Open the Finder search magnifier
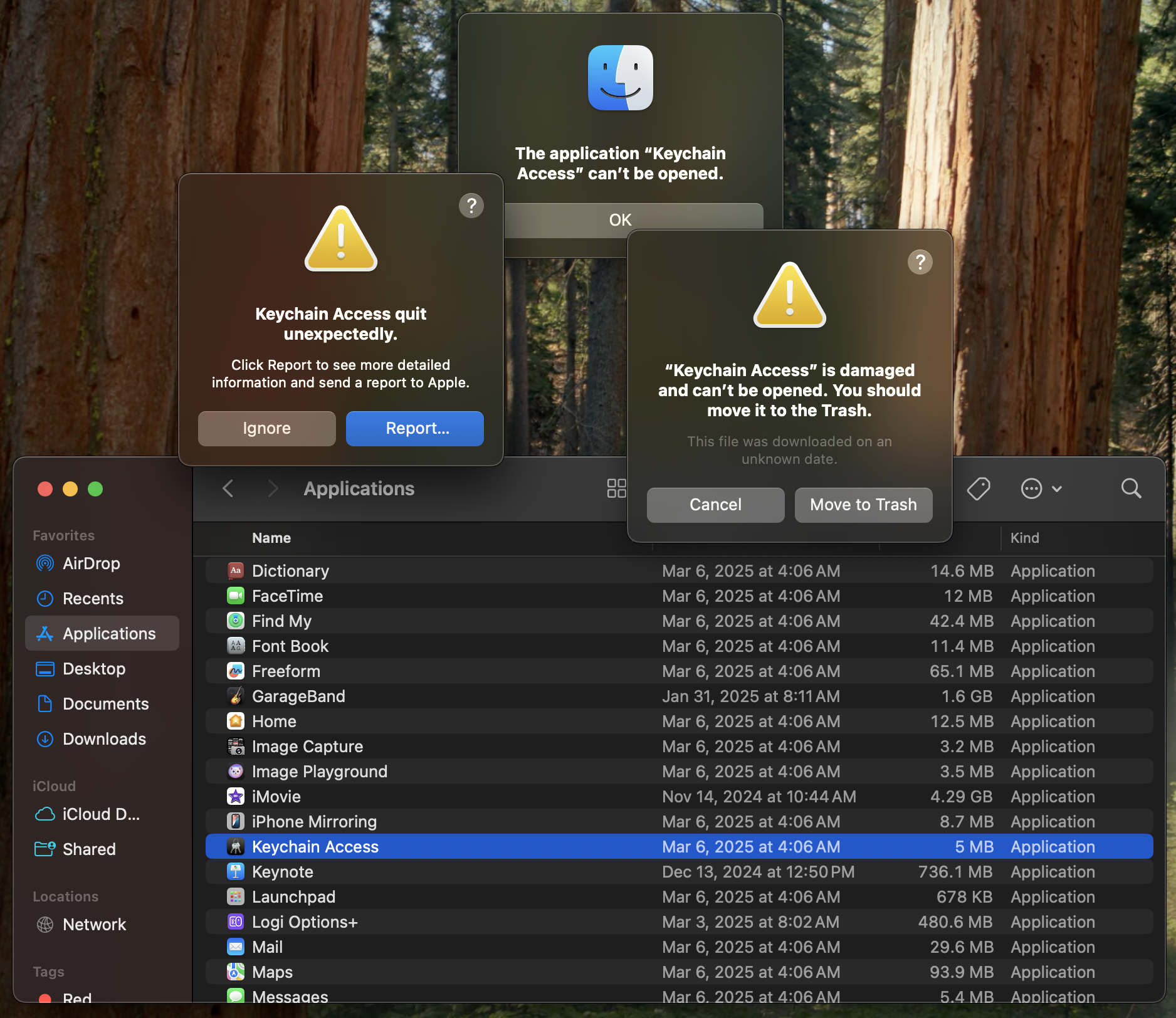Viewport: 1176px width, 1018px height. 1131,488
